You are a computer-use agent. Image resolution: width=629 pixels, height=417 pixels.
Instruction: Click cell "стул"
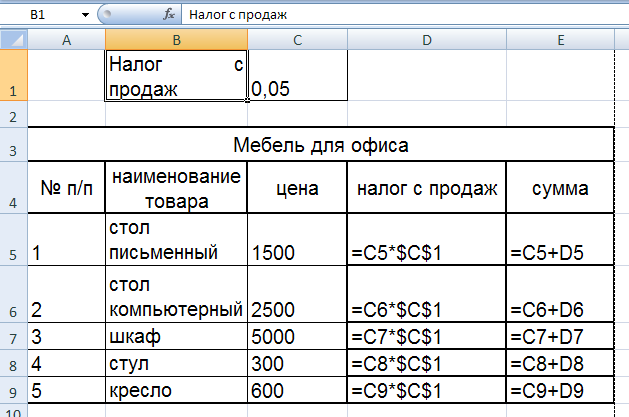click(x=177, y=363)
